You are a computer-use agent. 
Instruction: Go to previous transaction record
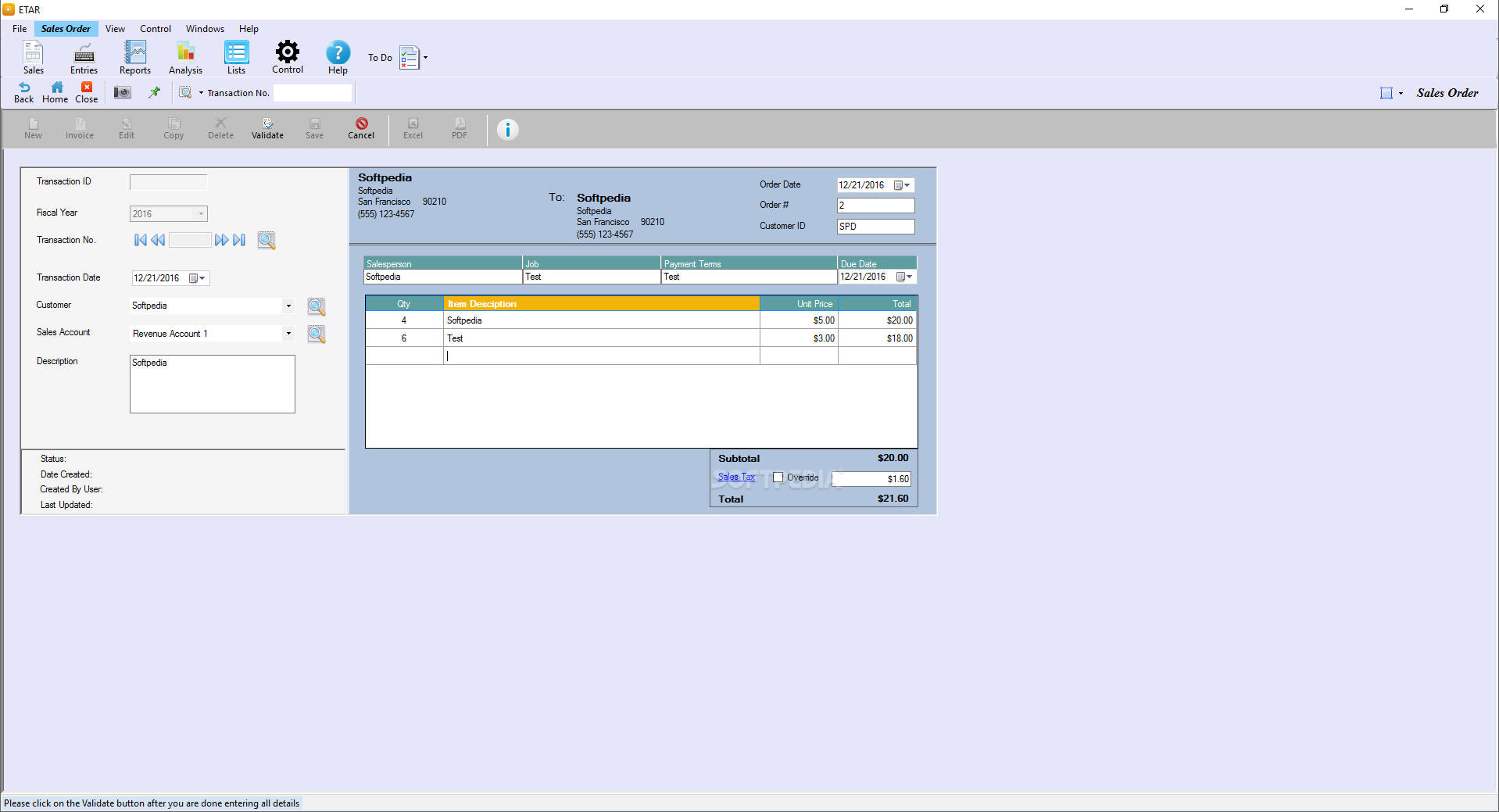[x=158, y=240]
